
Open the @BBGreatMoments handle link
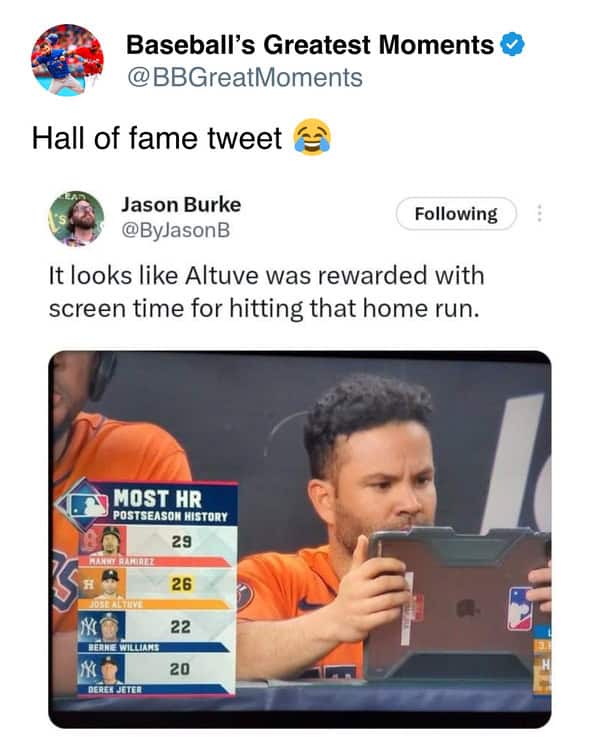[245, 78]
